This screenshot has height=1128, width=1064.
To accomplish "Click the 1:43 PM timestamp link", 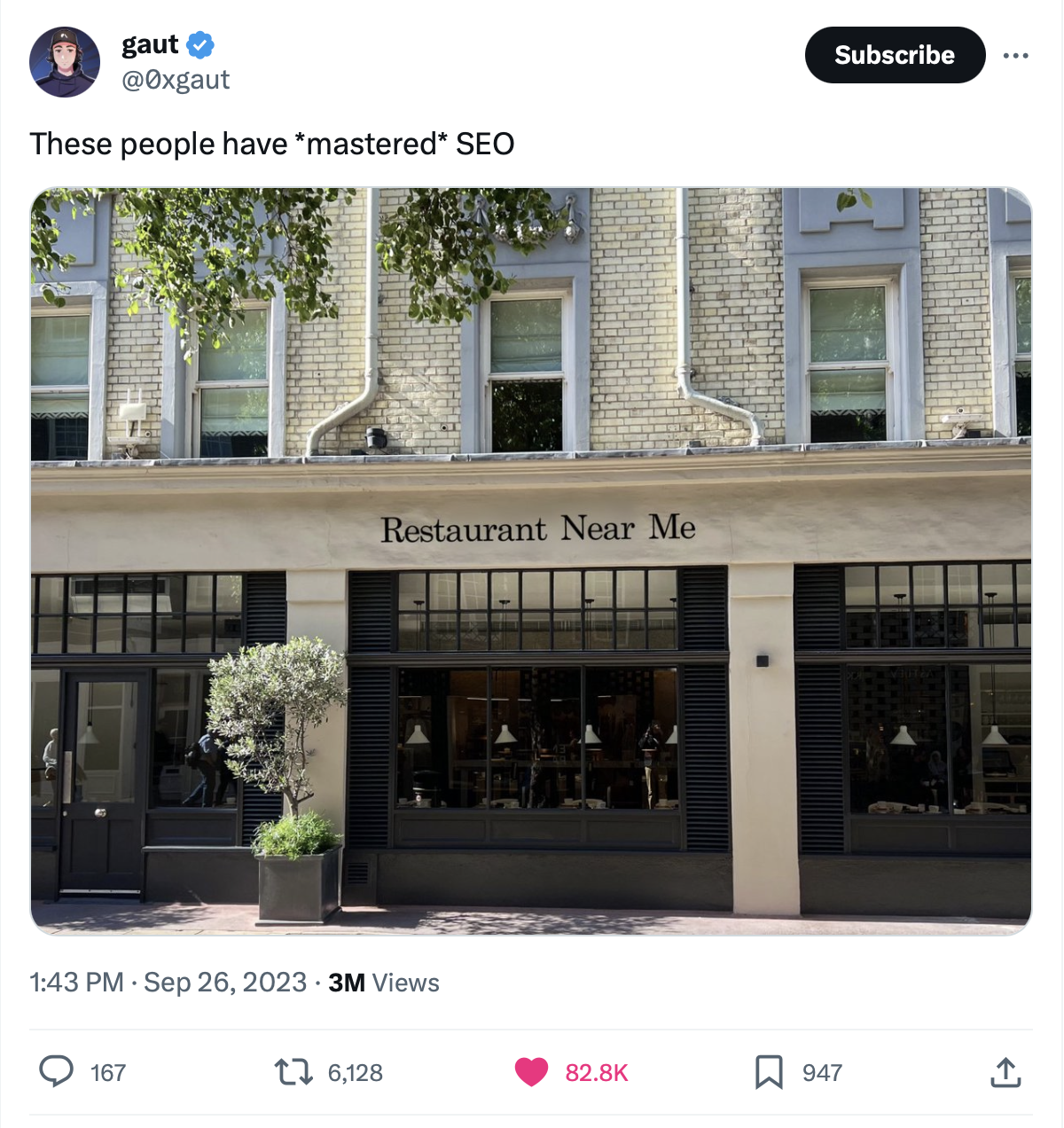I will click(x=76, y=983).
